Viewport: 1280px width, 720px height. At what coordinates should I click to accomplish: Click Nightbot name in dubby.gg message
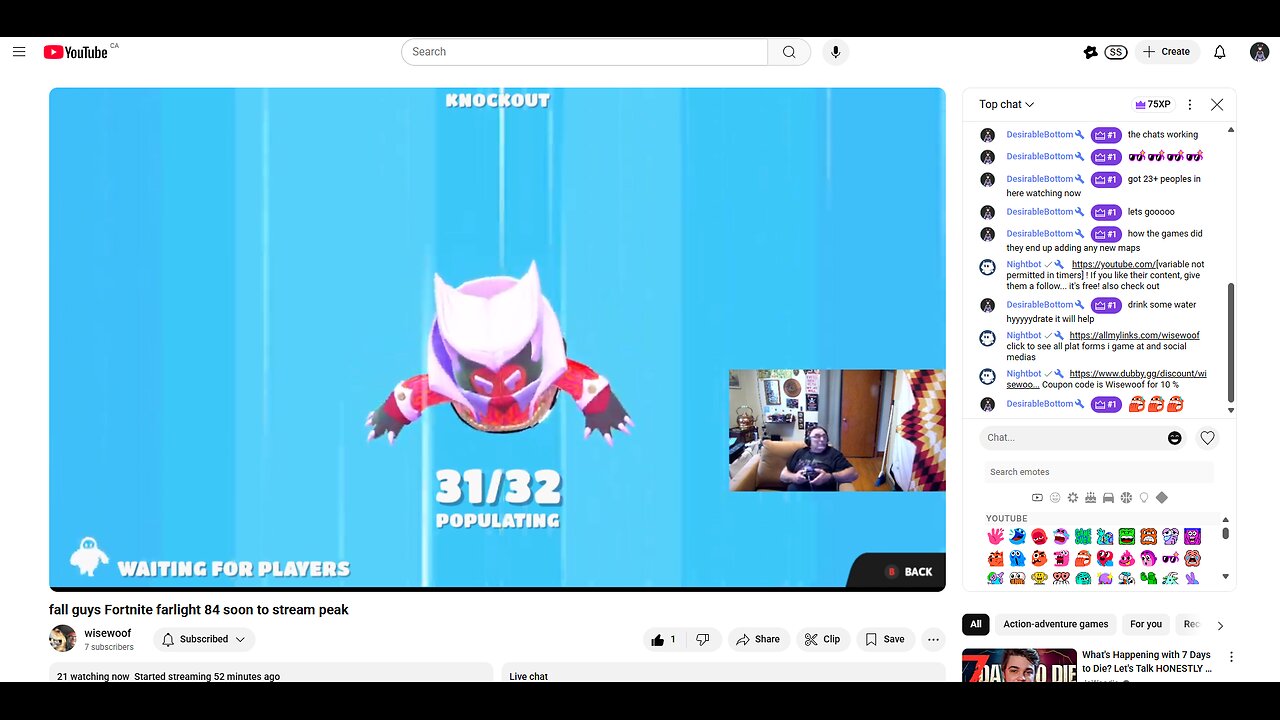coord(1024,374)
